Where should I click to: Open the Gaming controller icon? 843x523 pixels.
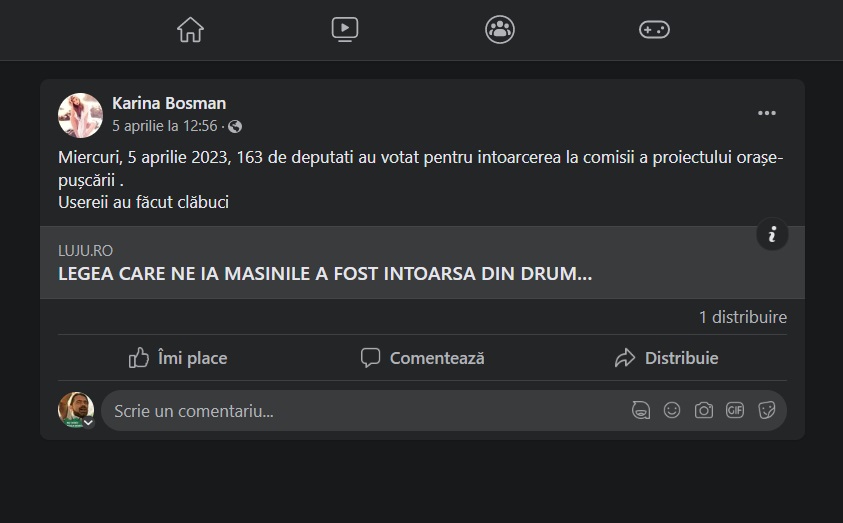(x=654, y=30)
